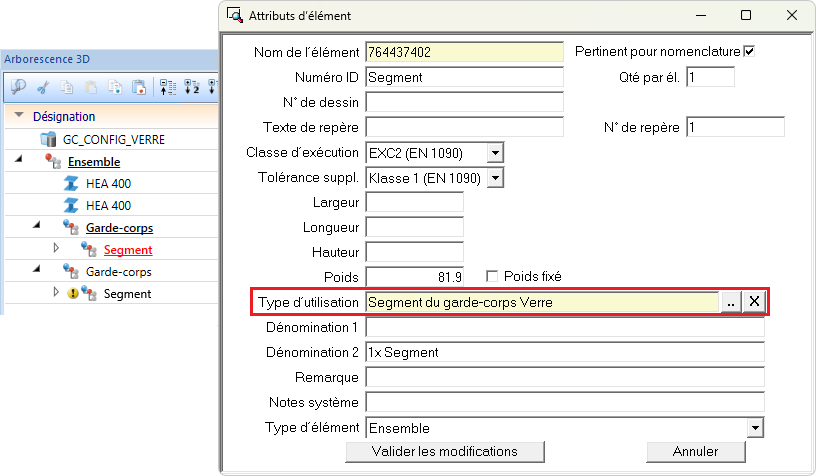Image resolution: width=816 pixels, height=476 pixels.
Task: Open Tolérance suppl. dropdown
Action: pyautogui.click(x=495, y=178)
